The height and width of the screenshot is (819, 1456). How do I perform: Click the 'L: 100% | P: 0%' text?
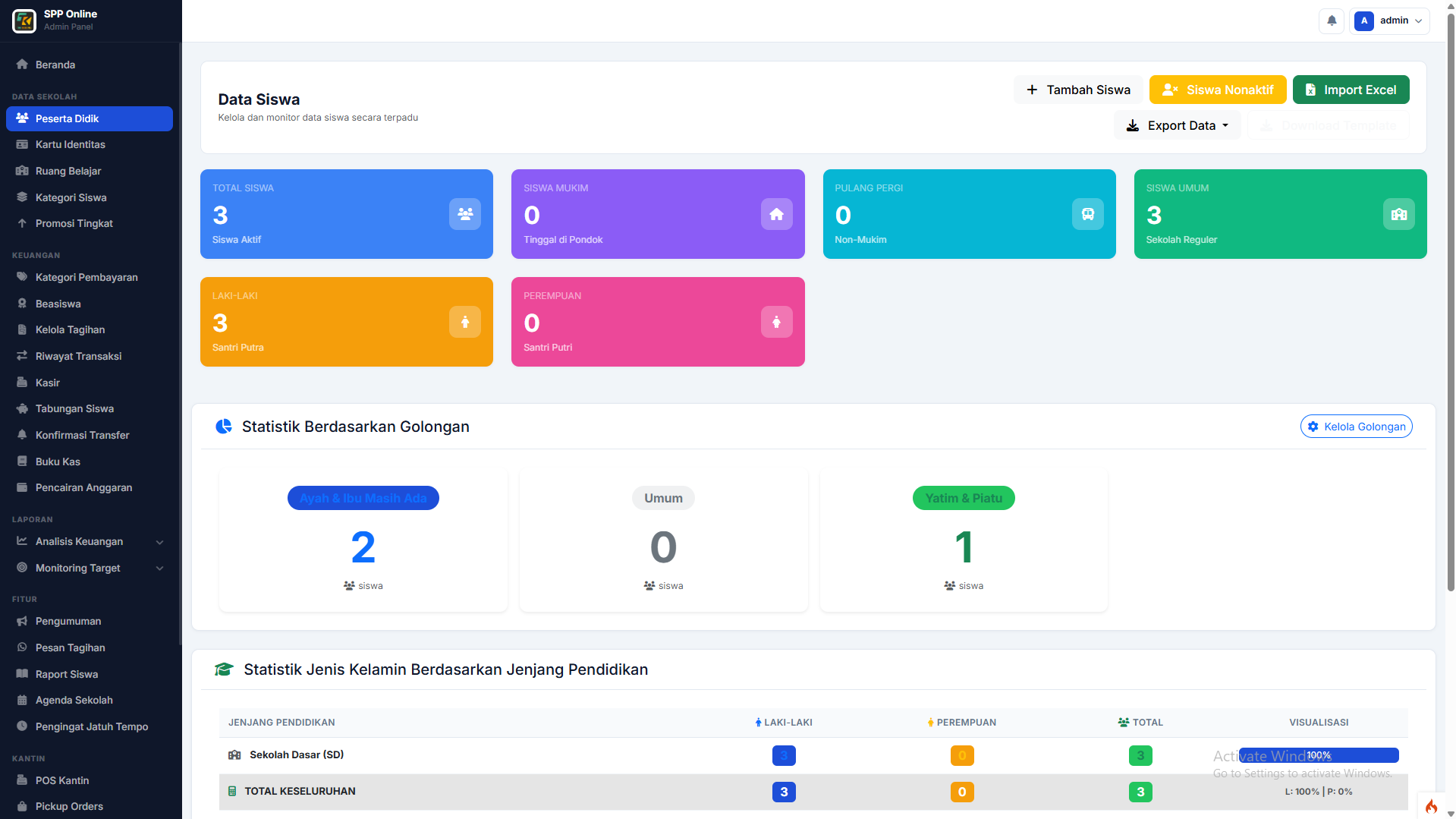pyautogui.click(x=1319, y=792)
